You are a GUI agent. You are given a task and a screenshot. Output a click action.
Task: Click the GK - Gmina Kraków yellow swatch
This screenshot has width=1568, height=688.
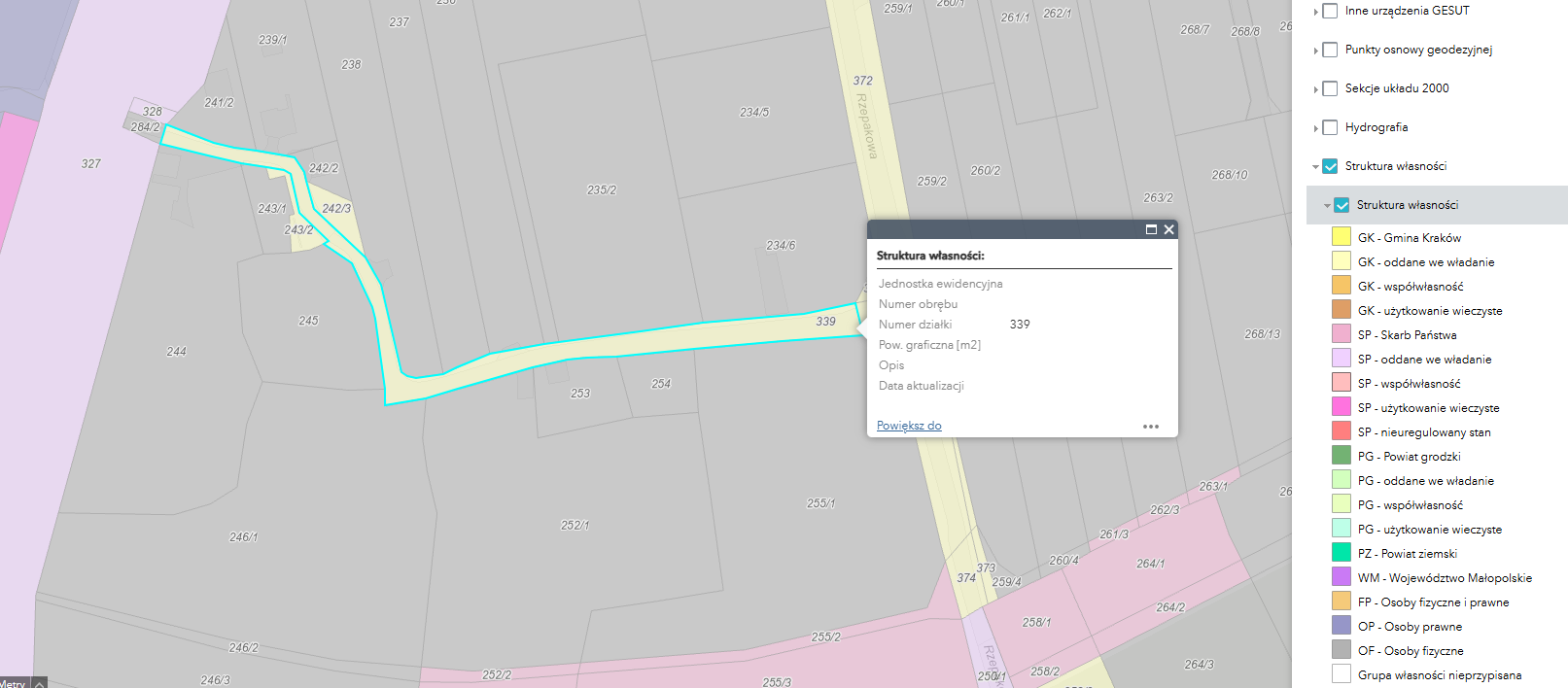pyautogui.click(x=1342, y=236)
